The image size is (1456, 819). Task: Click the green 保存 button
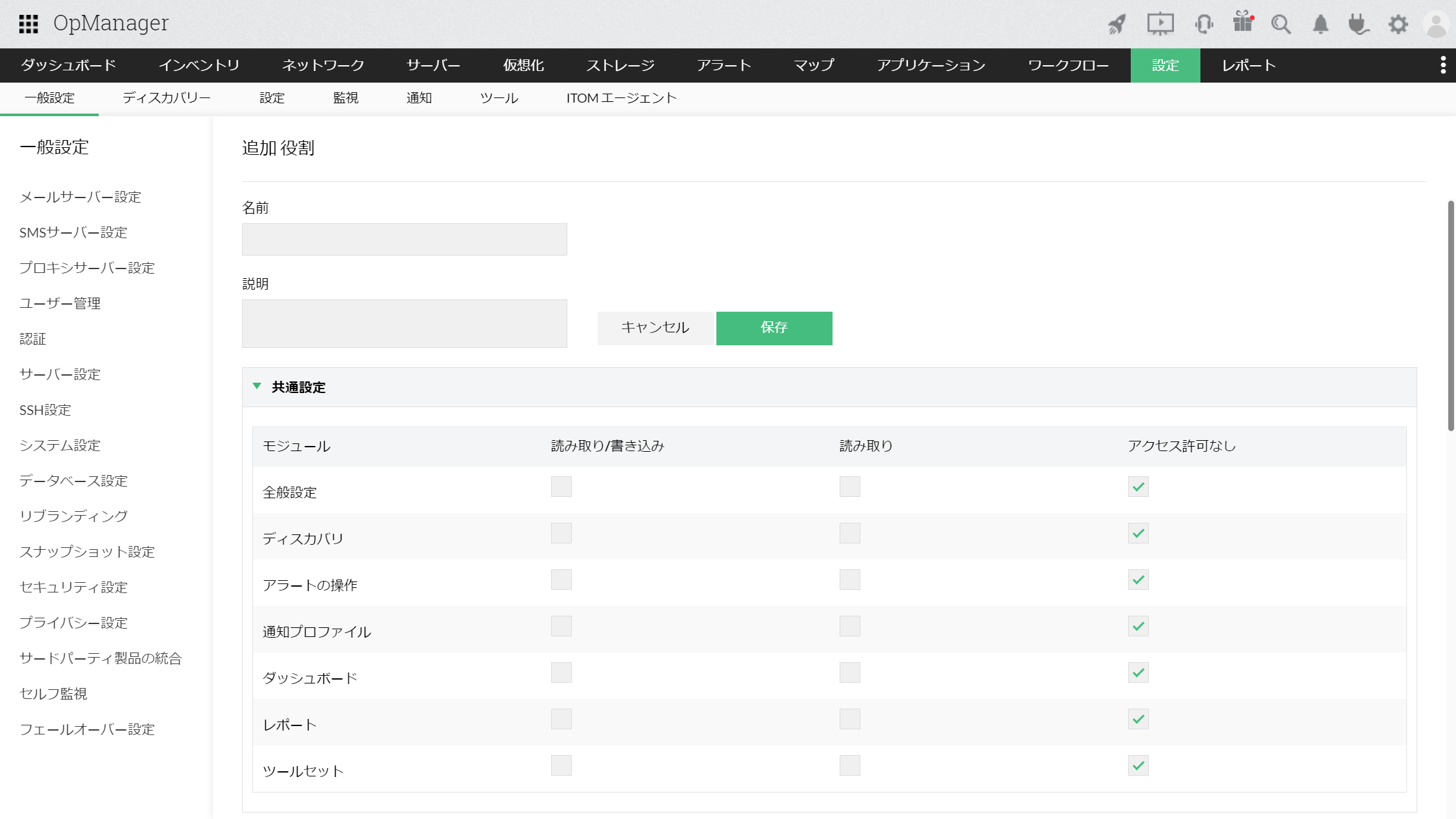coord(774,328)
